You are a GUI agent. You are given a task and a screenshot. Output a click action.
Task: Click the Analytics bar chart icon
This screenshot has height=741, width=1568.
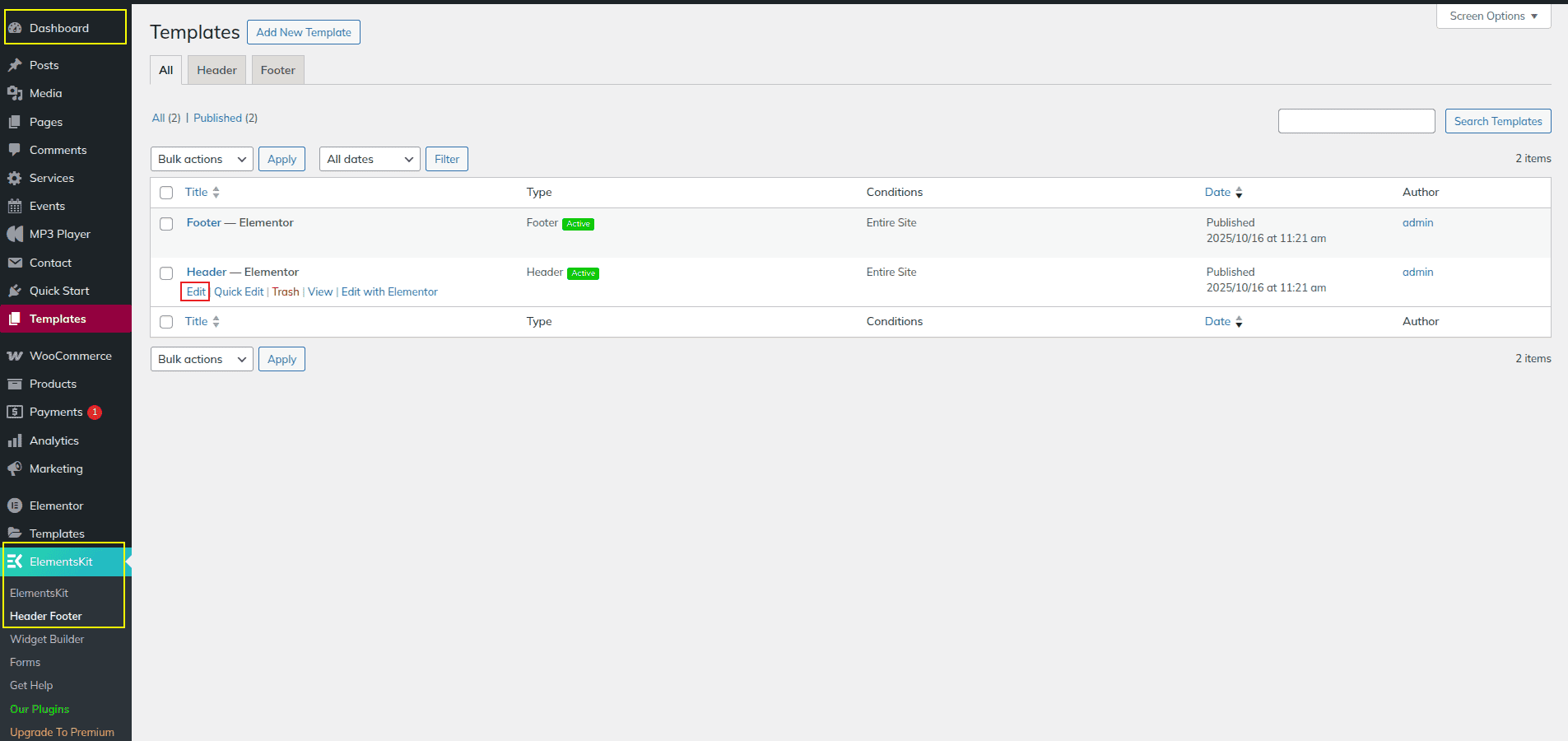(x=15, y=440)
